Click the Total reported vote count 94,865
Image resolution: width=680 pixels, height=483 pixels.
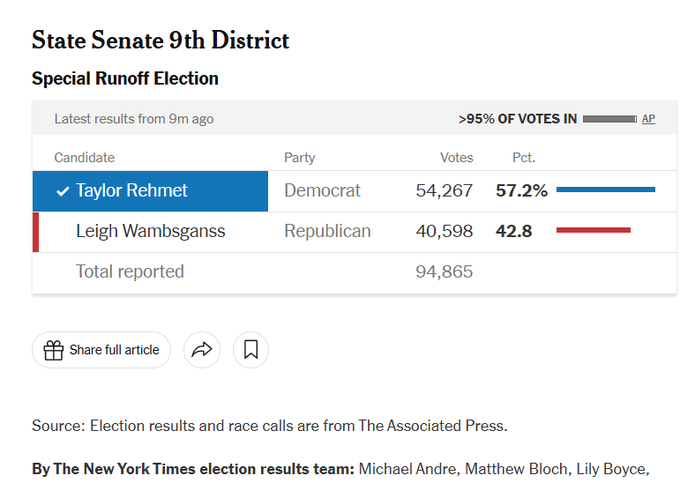pos(444,272)
